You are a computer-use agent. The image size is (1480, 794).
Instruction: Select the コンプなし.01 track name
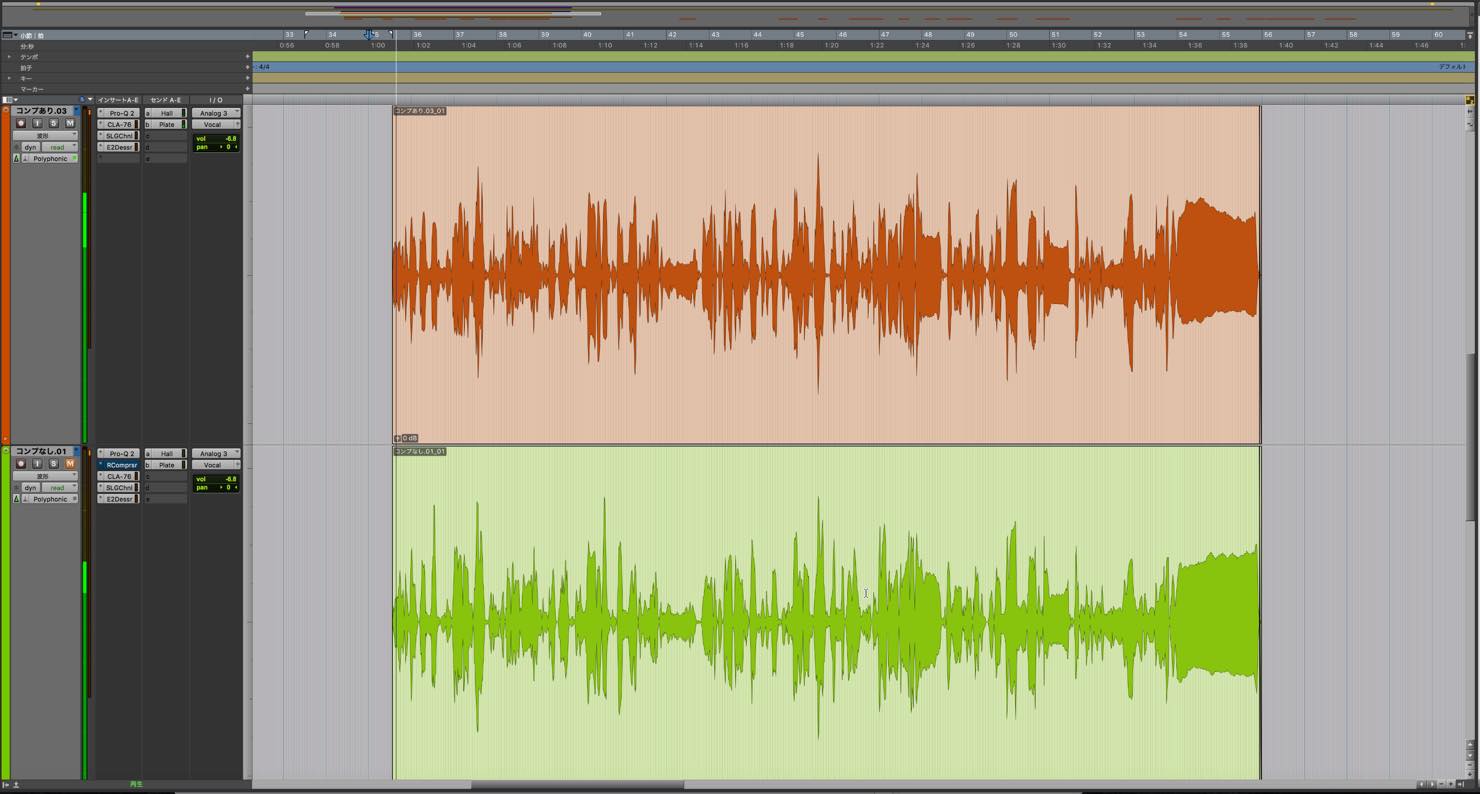(42, 451)
